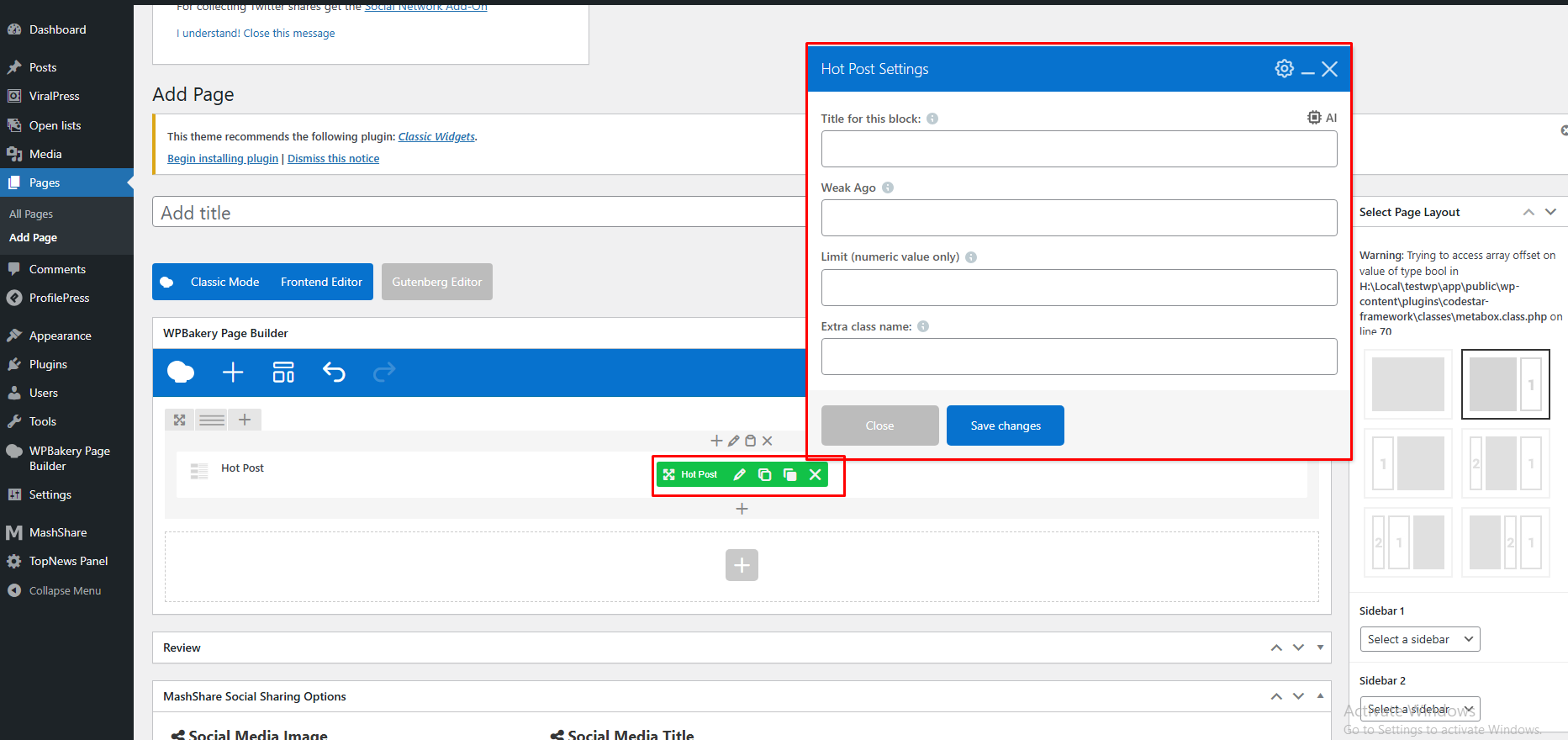The image size is (1568, 740).
Task: Undo the last WPBakery change
Action: (334, 372)
